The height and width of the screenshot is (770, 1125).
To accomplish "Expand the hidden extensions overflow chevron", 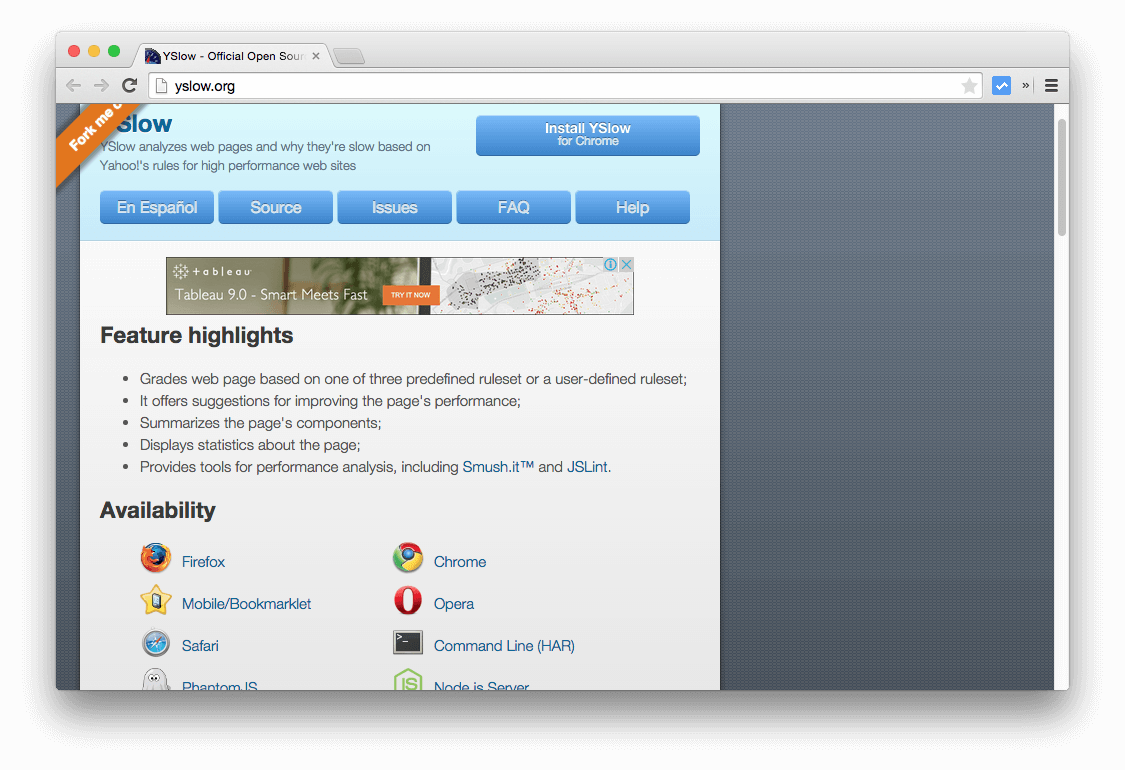I will pyautogui.click(x=1026, y=86).
